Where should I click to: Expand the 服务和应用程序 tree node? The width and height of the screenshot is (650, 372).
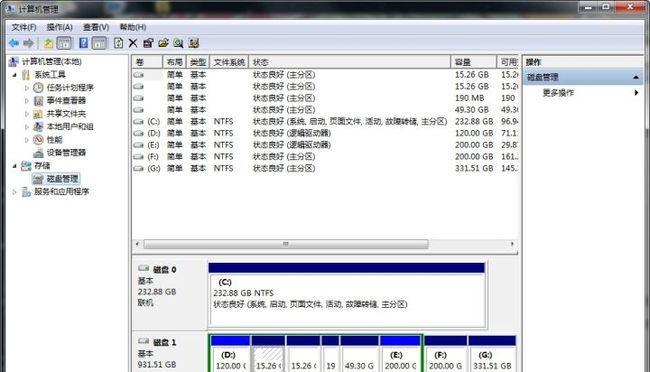tap(15, 192)
